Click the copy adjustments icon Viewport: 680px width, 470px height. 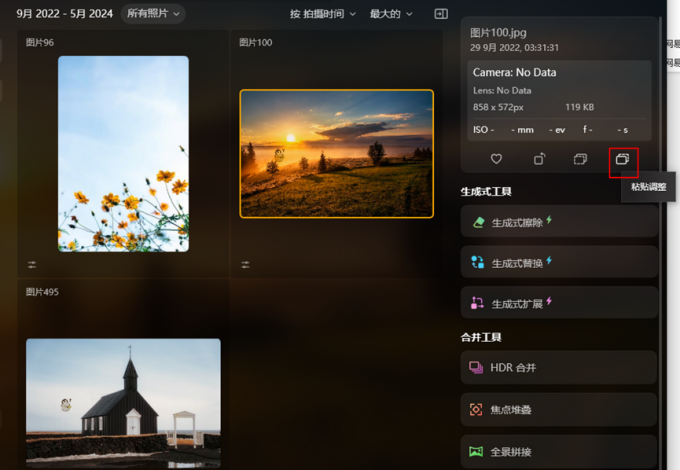(x=580, y=159)
